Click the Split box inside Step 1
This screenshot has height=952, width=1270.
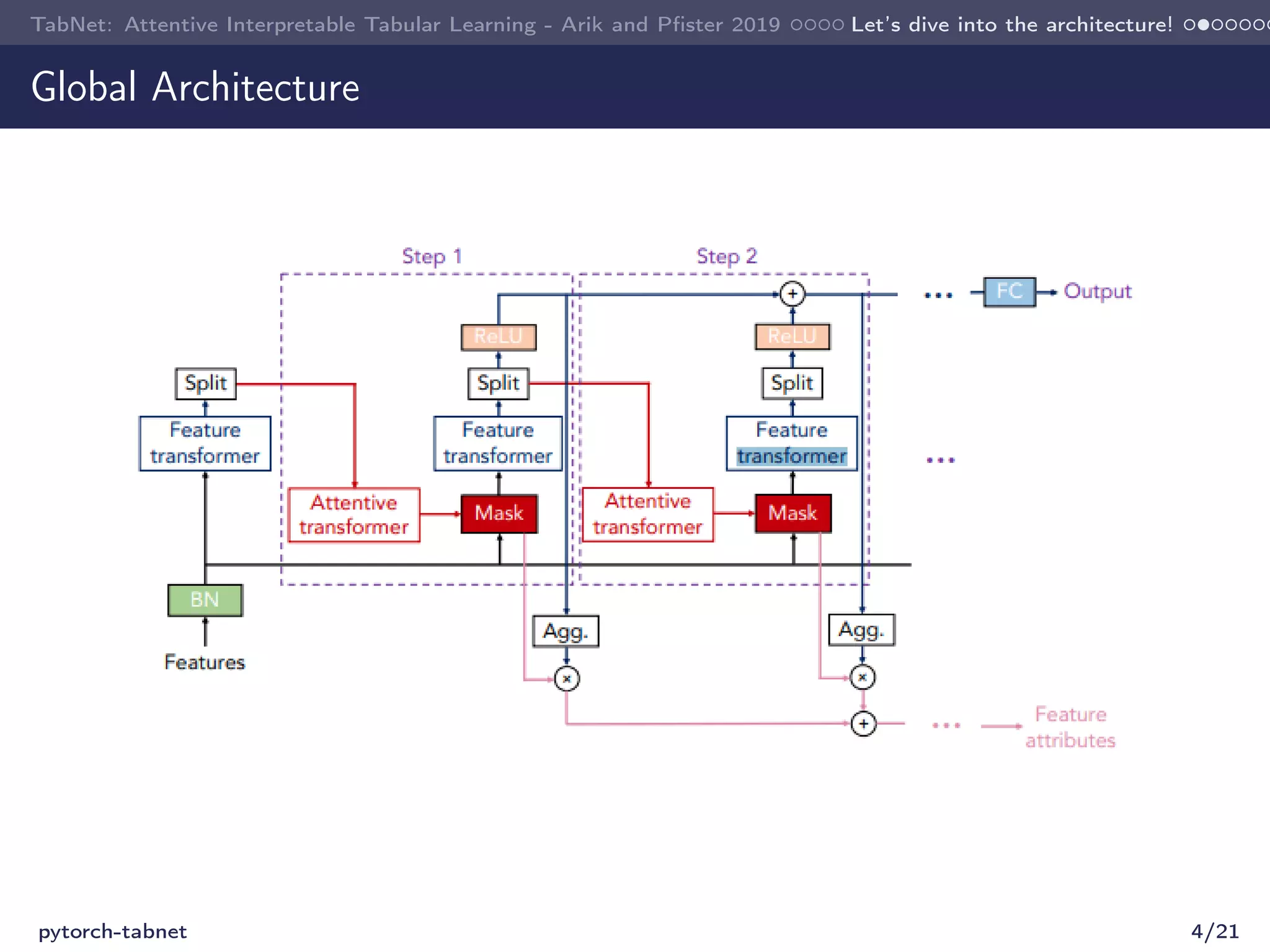point(499,383)
